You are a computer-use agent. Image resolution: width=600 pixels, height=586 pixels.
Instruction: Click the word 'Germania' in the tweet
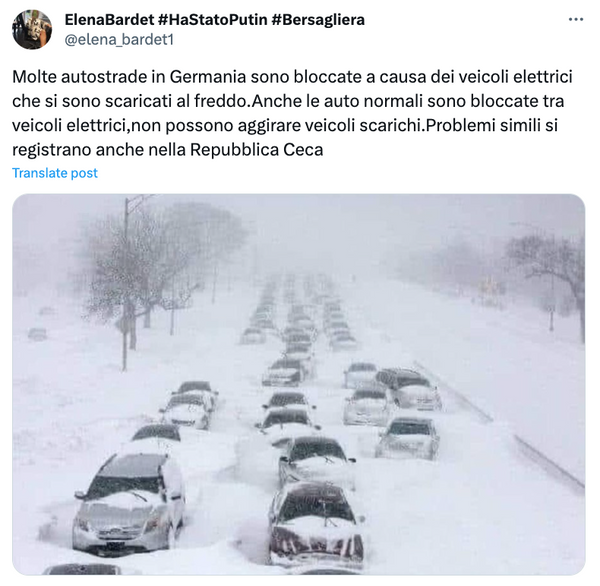[x=208, y=77]
